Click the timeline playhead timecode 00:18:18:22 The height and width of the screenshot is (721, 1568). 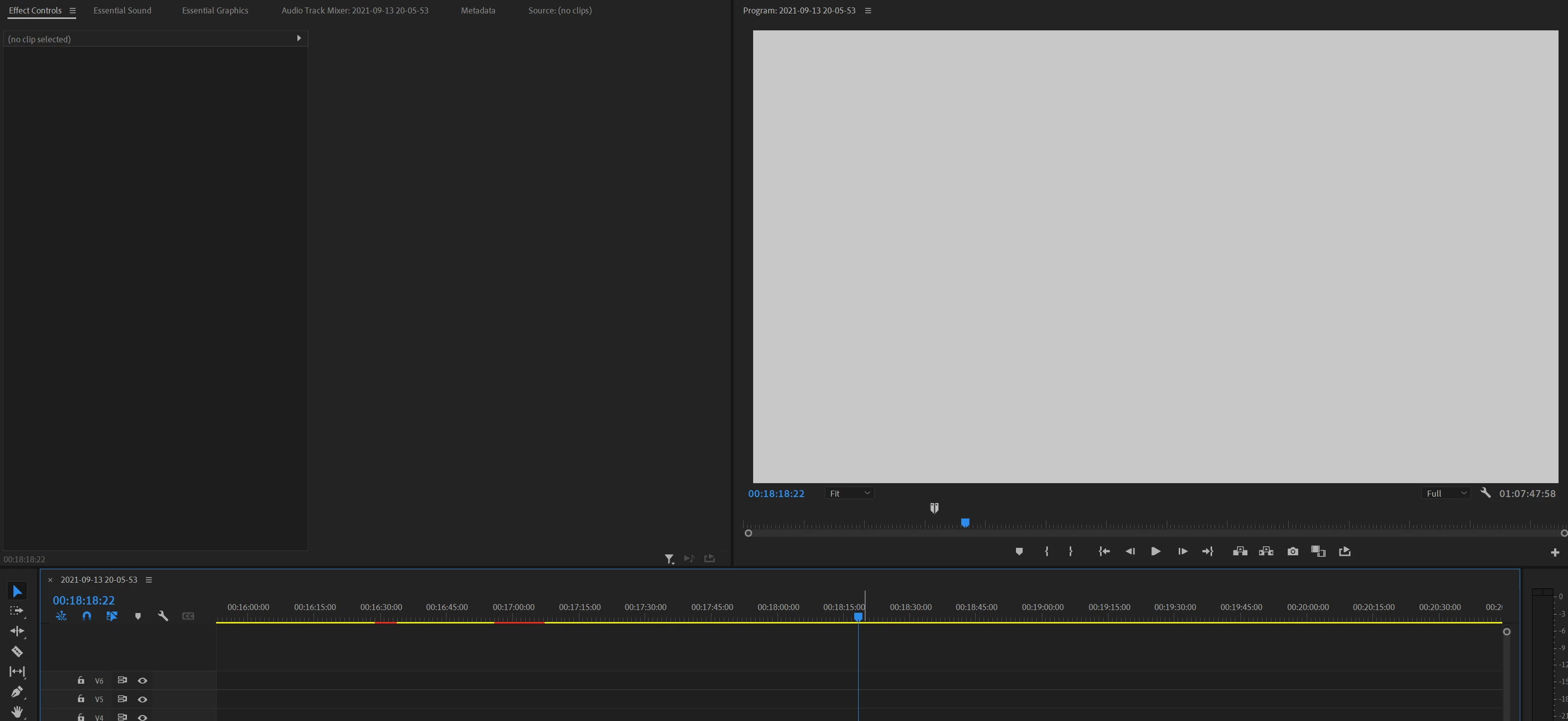tap(84, 600)
